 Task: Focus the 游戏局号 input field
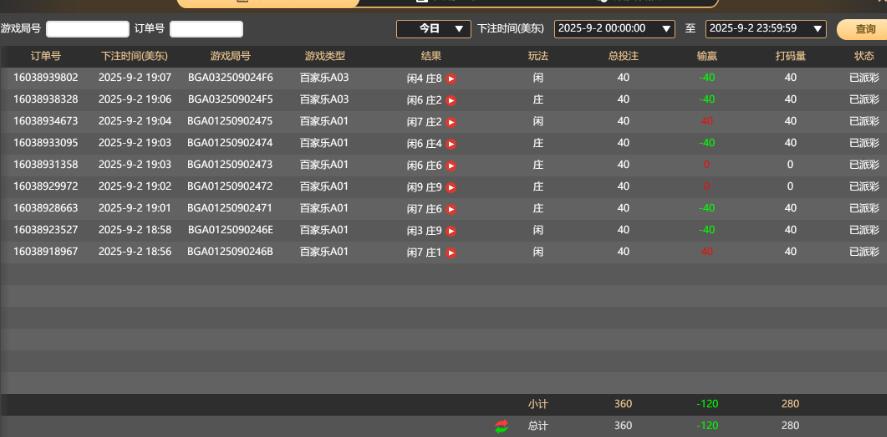(x=88, y=29)
